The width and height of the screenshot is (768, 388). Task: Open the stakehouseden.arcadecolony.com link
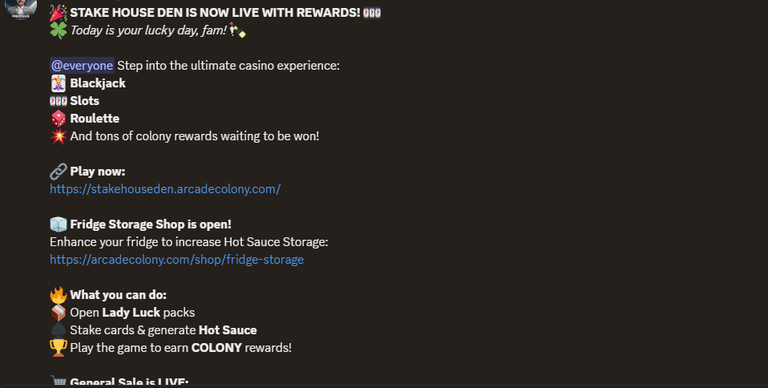tap(165, 189)
